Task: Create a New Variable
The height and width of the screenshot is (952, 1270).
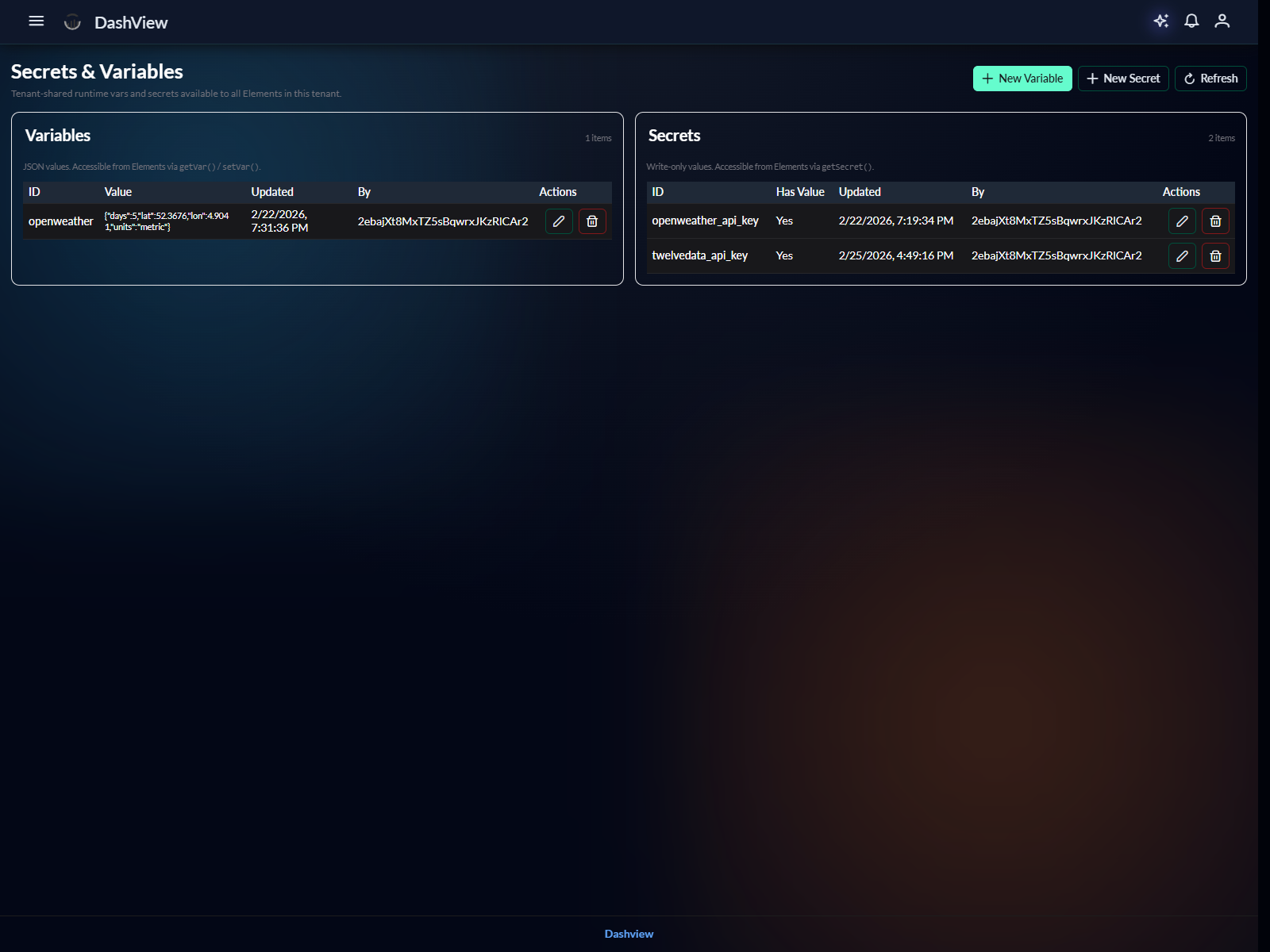Action: [1022, 79]
